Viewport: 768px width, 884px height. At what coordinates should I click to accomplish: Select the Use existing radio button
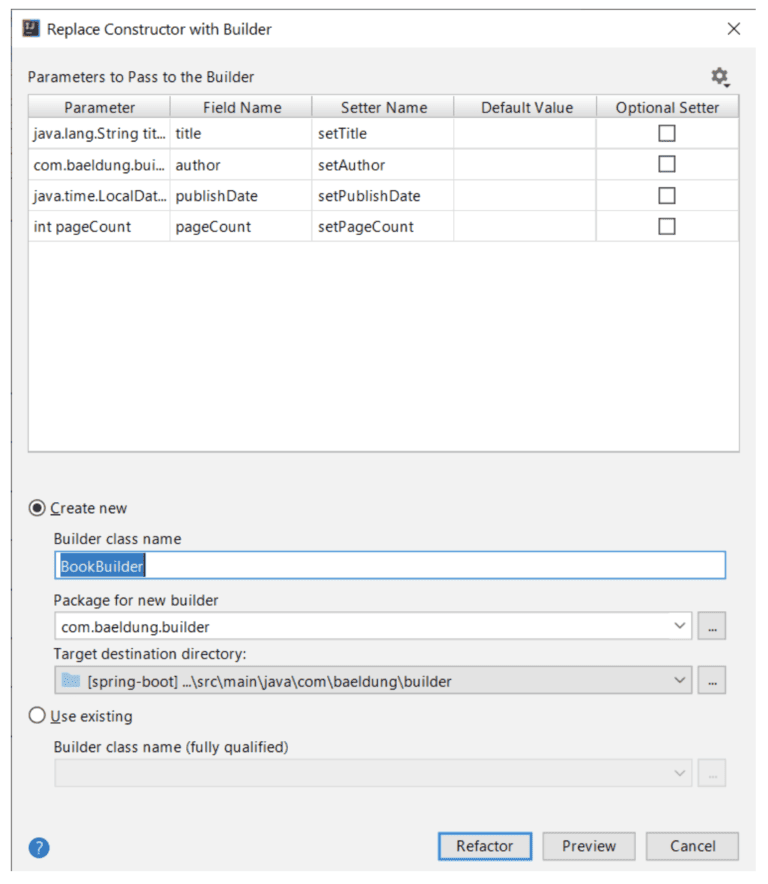click(36, 716)
